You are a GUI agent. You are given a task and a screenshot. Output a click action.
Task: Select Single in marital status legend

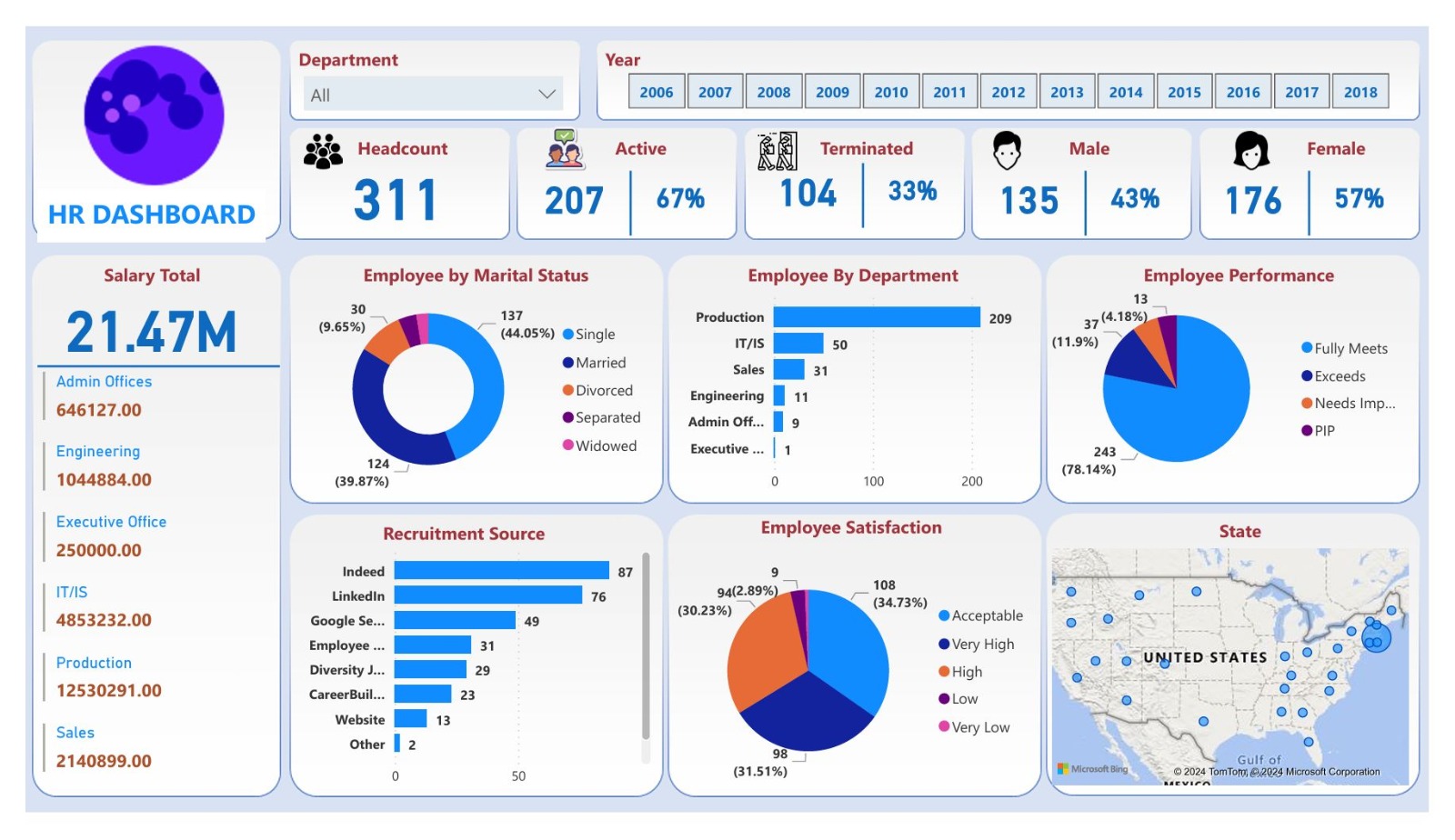(x=595, y=335)
